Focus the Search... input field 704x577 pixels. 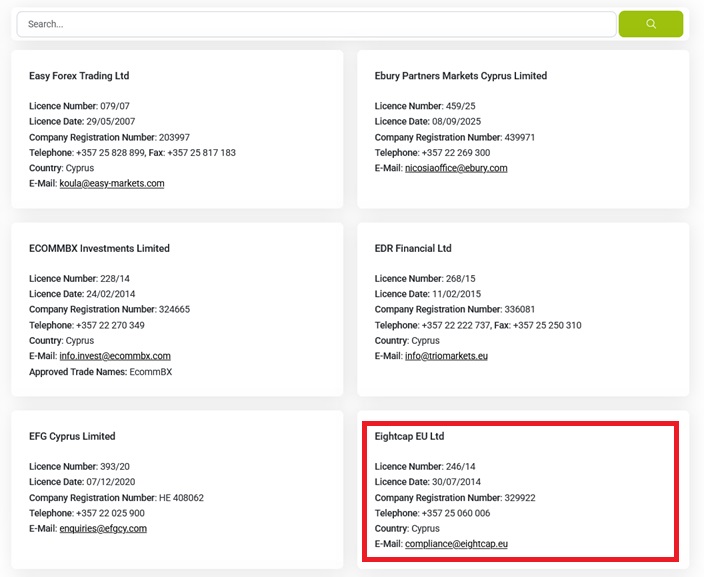pyautogui.click(x=316, y=24)
